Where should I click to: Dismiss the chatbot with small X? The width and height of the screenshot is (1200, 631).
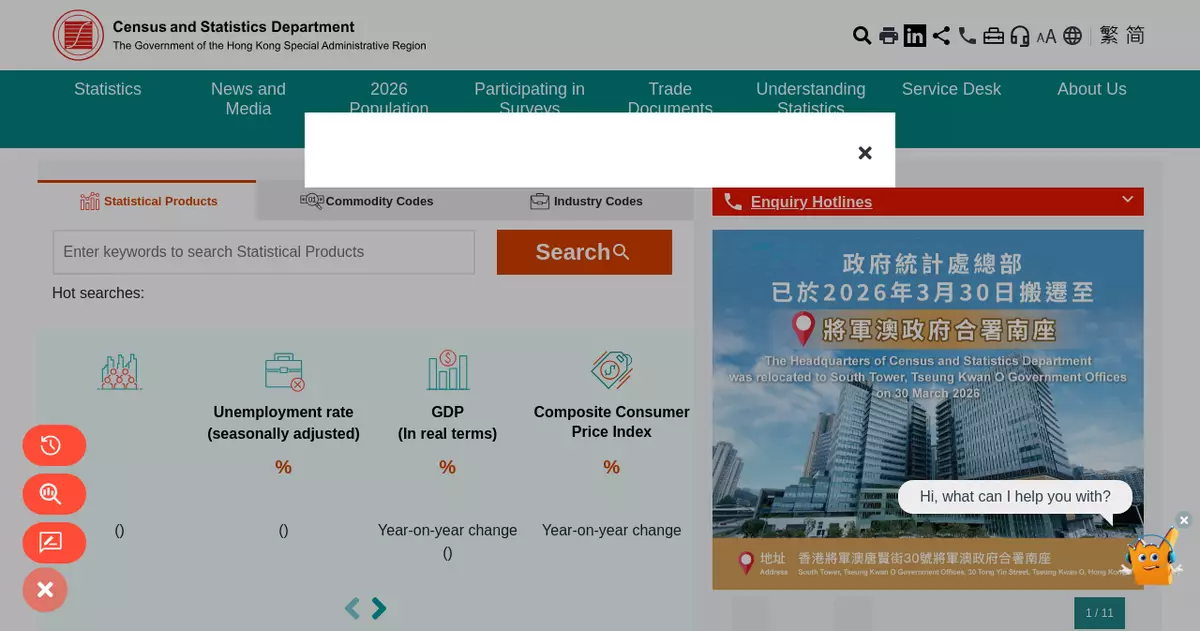point(1184,520)
